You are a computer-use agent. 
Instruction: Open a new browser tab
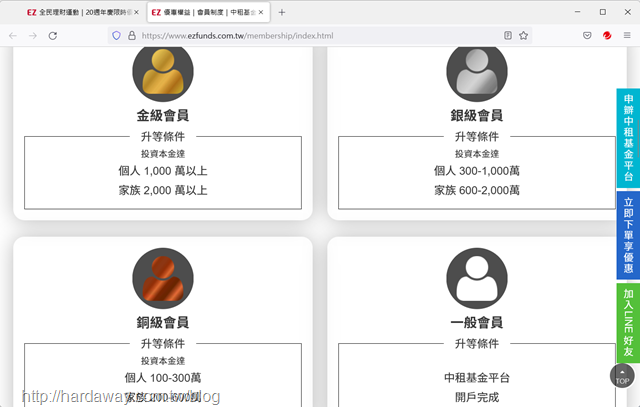282,12
